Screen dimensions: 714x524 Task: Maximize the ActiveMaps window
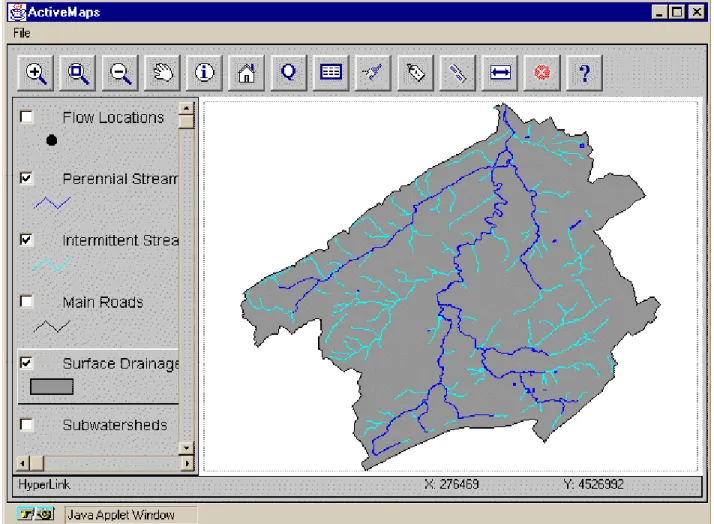(x=677, y=12)
